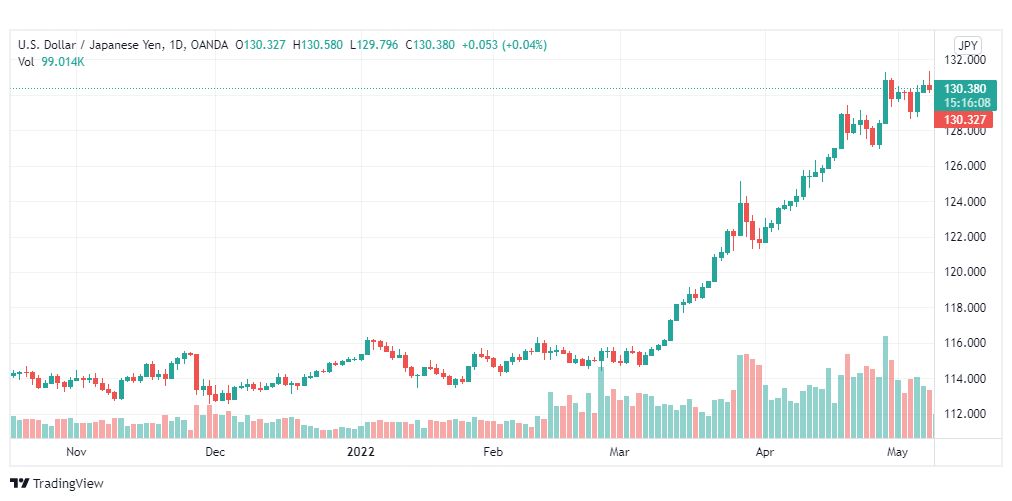Click the May label on time axis

[898, 452]
